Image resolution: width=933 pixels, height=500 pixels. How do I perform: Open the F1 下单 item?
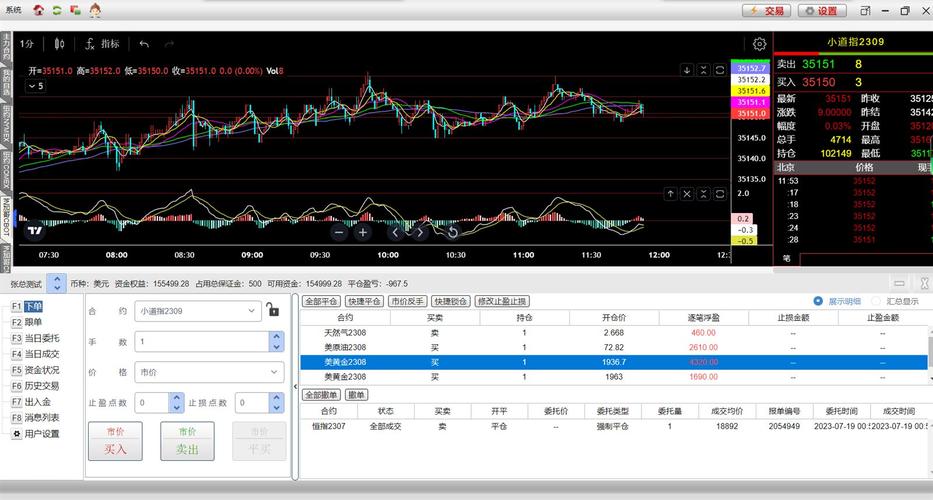27,307
